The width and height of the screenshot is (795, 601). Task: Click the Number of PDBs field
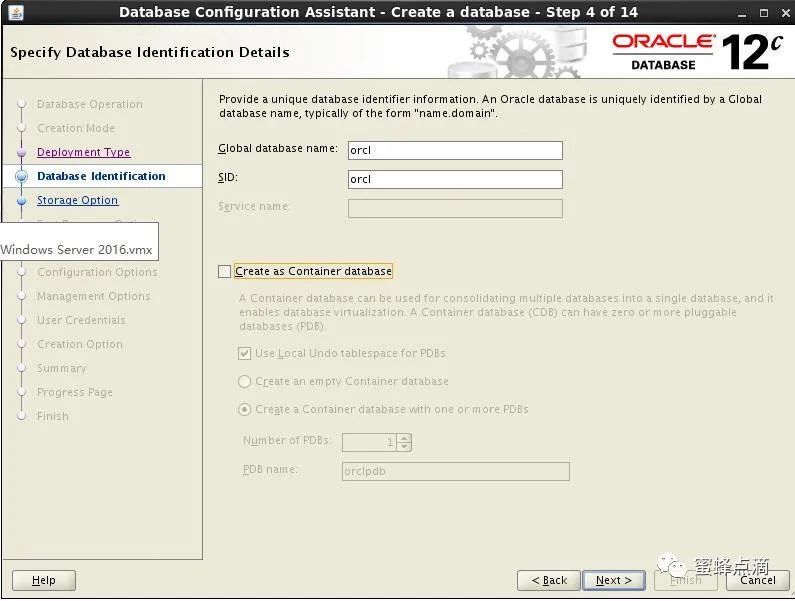pyautogui.click(x=370, y=442)
